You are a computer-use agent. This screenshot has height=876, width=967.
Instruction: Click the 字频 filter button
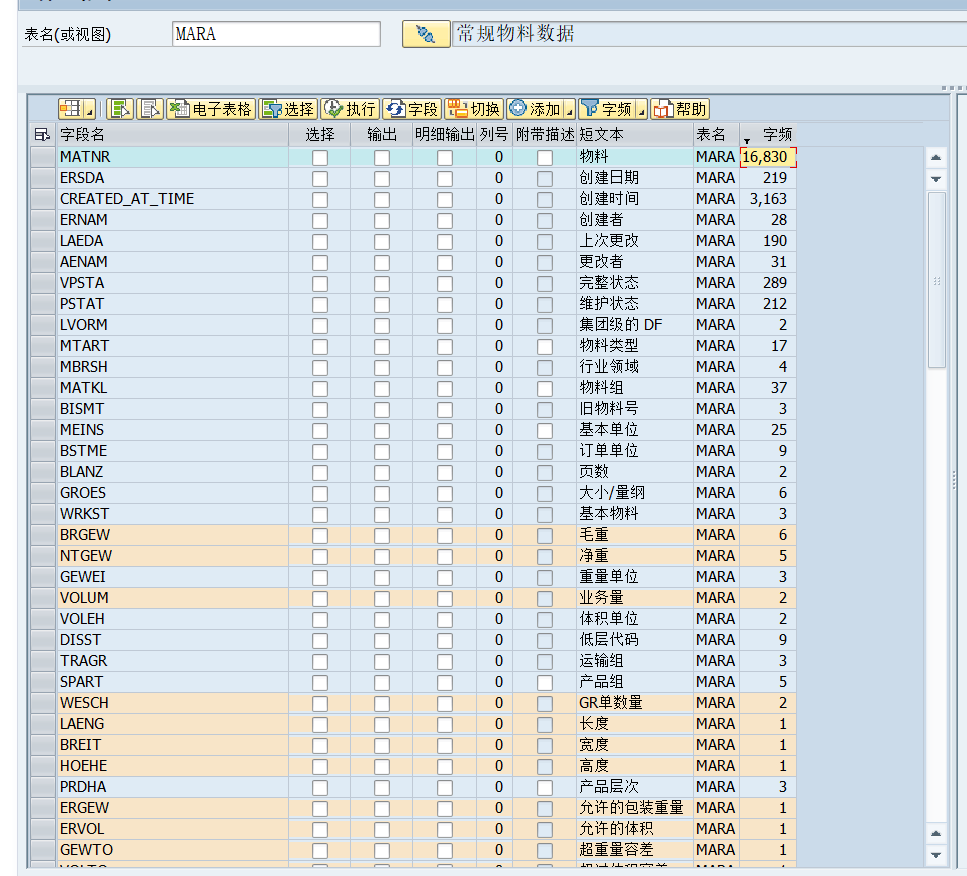(x=607, y=109)
